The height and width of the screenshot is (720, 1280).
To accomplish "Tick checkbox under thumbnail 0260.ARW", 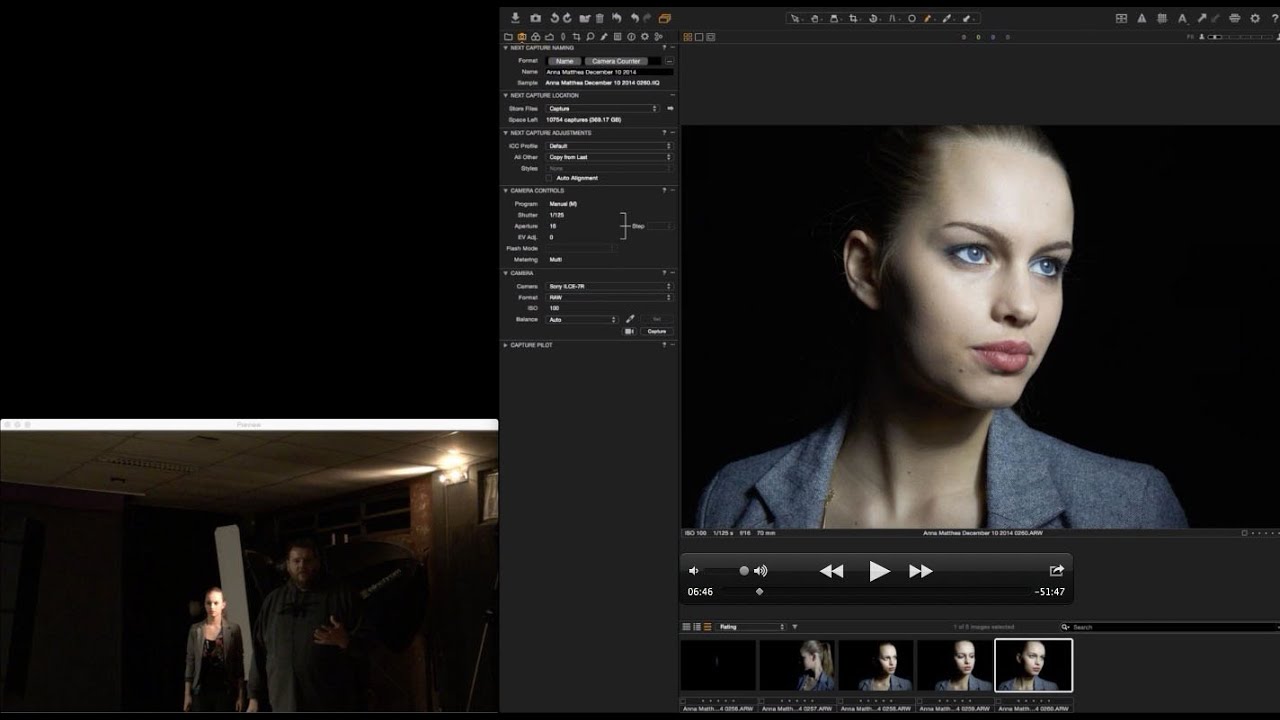I will coord(998,701).
